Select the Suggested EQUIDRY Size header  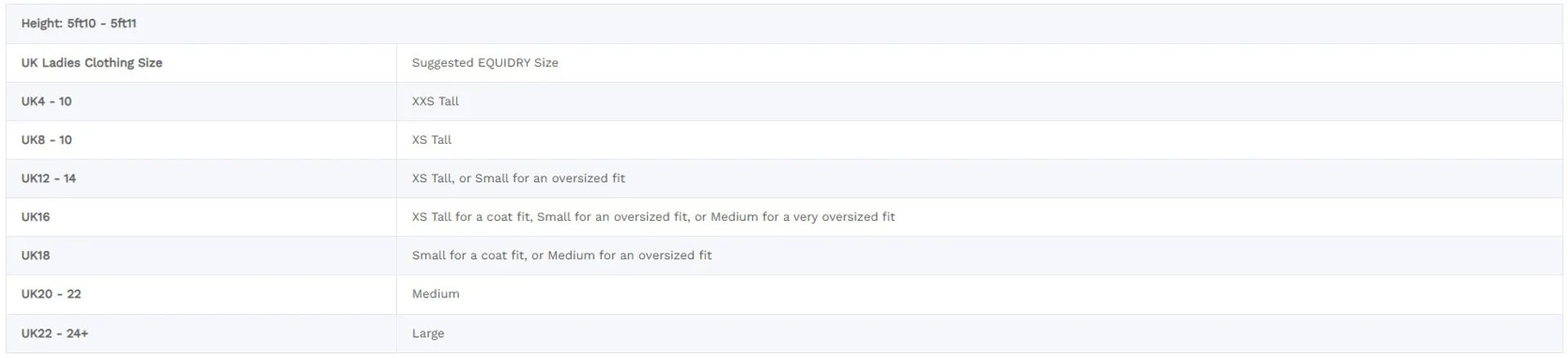tap(484, 63)
